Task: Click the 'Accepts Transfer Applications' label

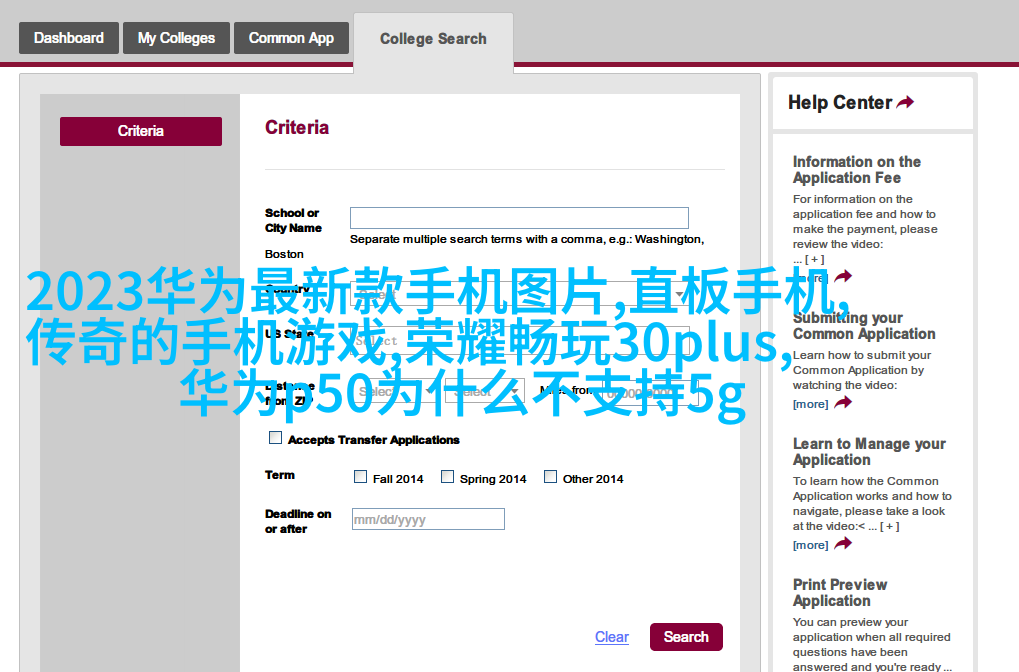Action: (x=374, y=440)
